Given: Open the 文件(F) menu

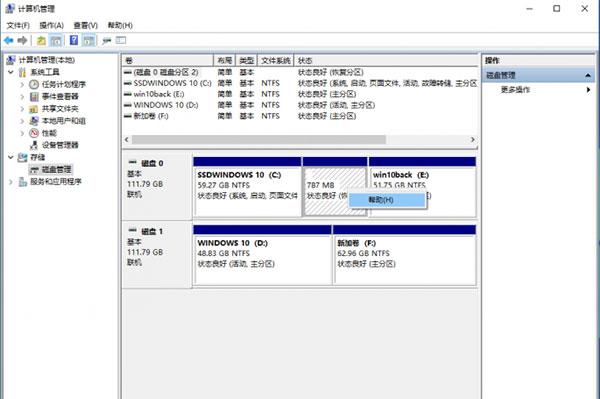Looking at the screenshot, I should (18, 25).
